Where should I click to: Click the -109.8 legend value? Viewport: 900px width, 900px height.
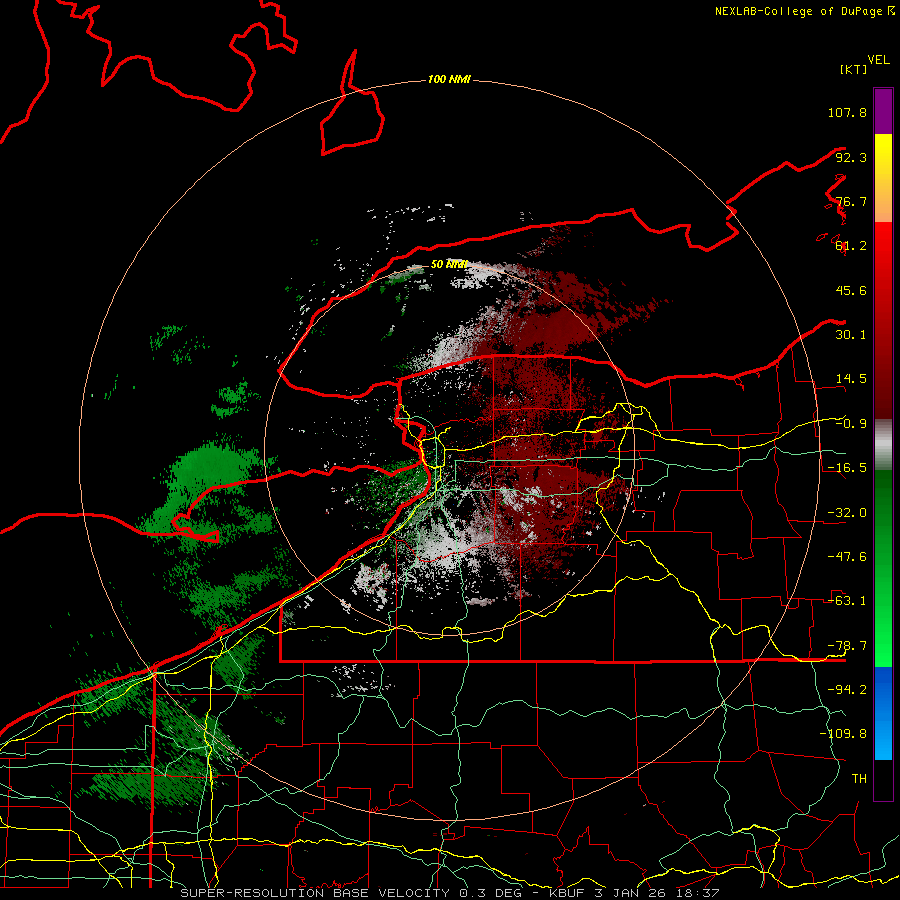point(843,734)
